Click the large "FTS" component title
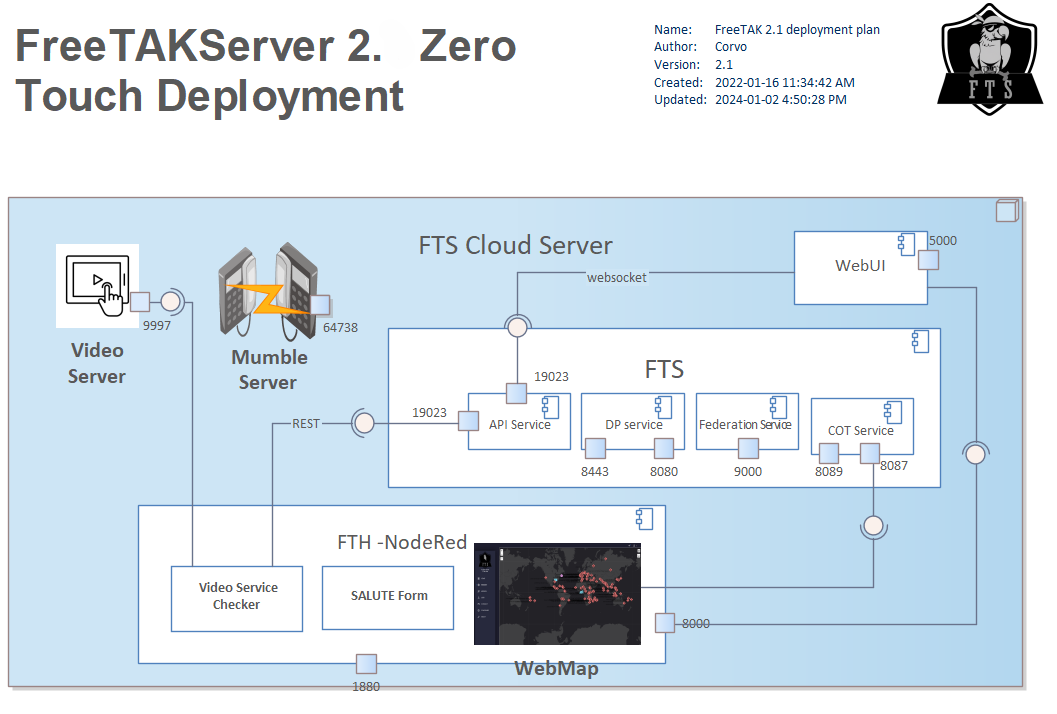This screenshot has width=1057, height=714. click(x=664, y=369)
